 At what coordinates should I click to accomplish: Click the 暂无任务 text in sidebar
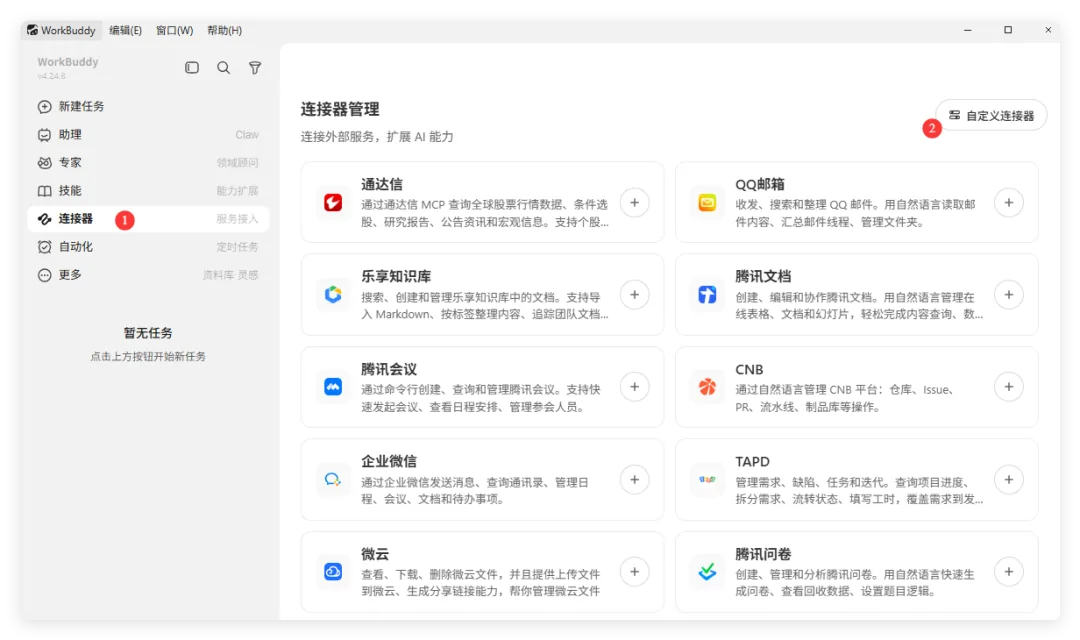click(148, 333)
